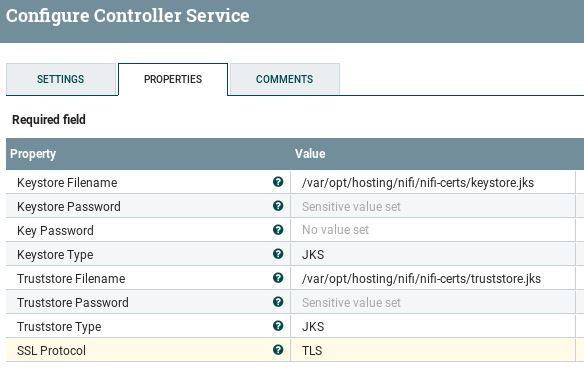Viewport: 584px width, 368px height.
Task: Select the SSL Protocol property name
Action: tap(51, 350)
